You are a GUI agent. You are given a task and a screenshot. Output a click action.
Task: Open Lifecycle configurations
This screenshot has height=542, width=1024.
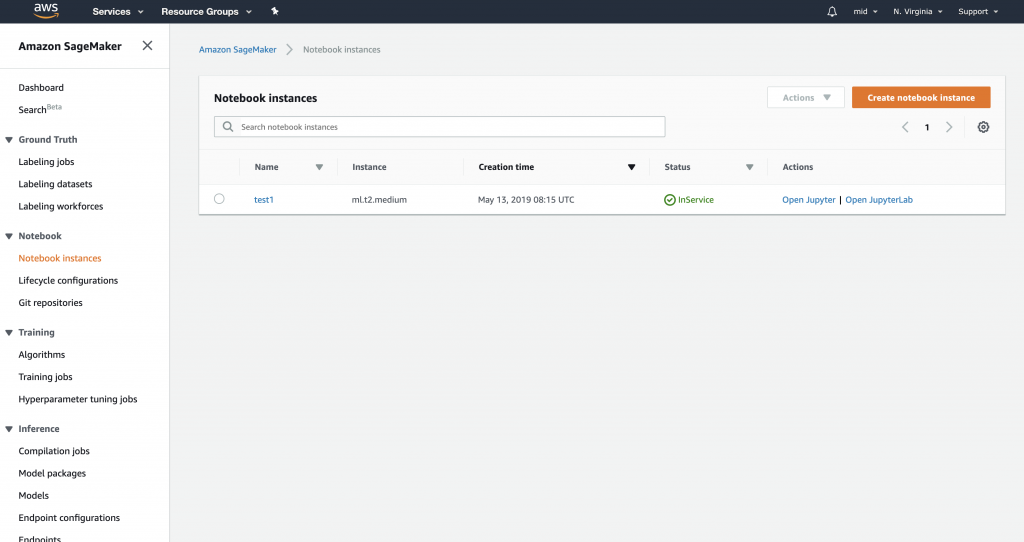pyautogui.click(x=68, y=281)
